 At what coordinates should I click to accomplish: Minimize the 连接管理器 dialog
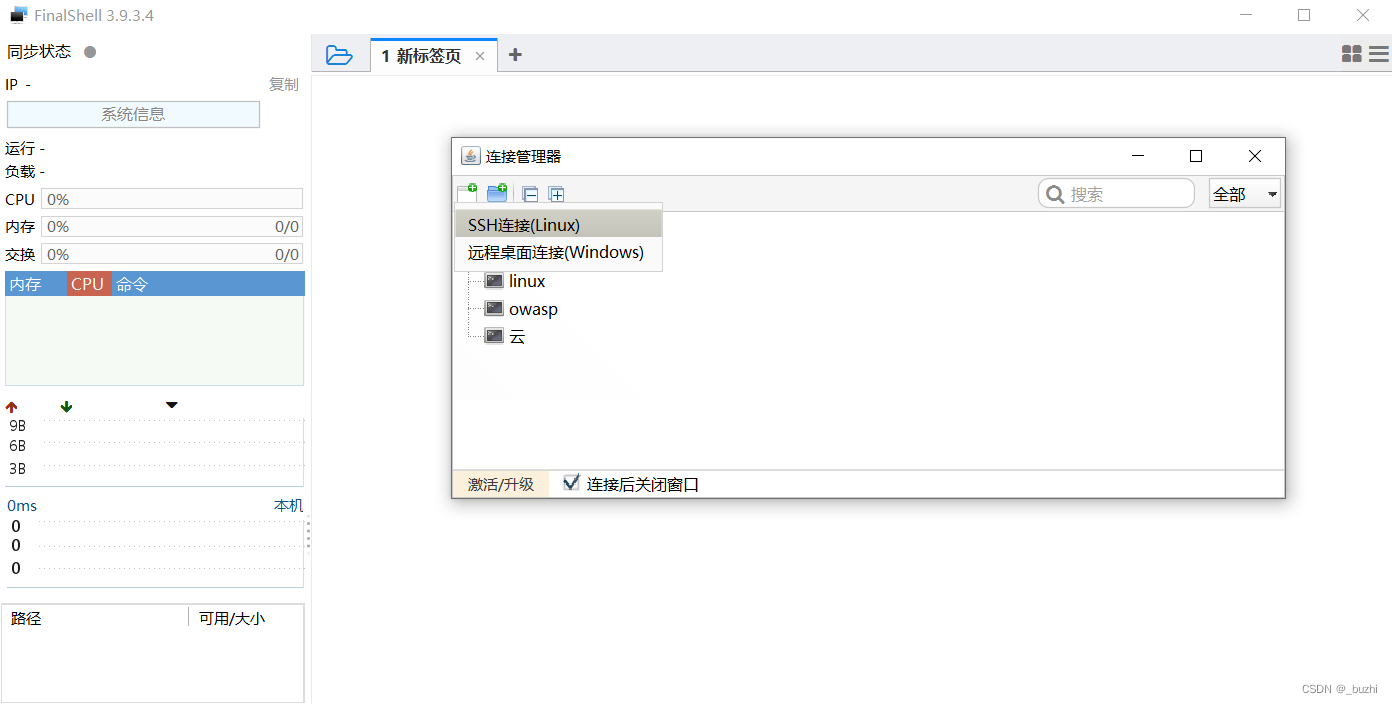coord(1137,156)
